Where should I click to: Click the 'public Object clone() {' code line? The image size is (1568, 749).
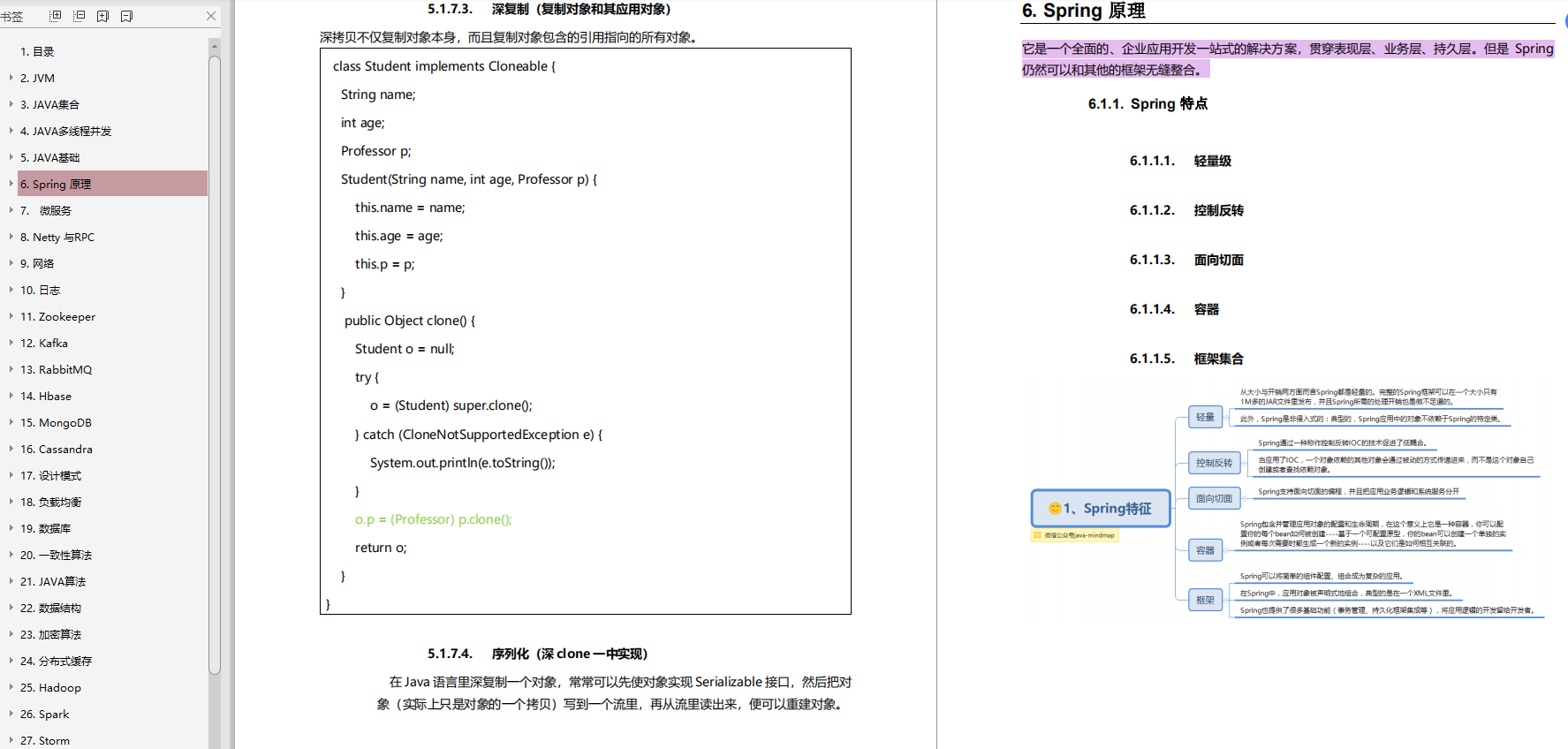[410, 321]
